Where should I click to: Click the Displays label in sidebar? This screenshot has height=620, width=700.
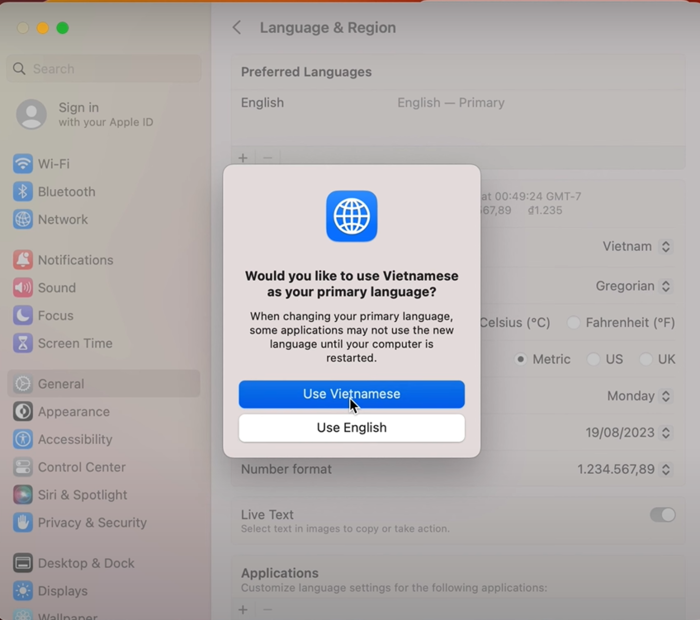pyautogui.click(x=62, y=591)
